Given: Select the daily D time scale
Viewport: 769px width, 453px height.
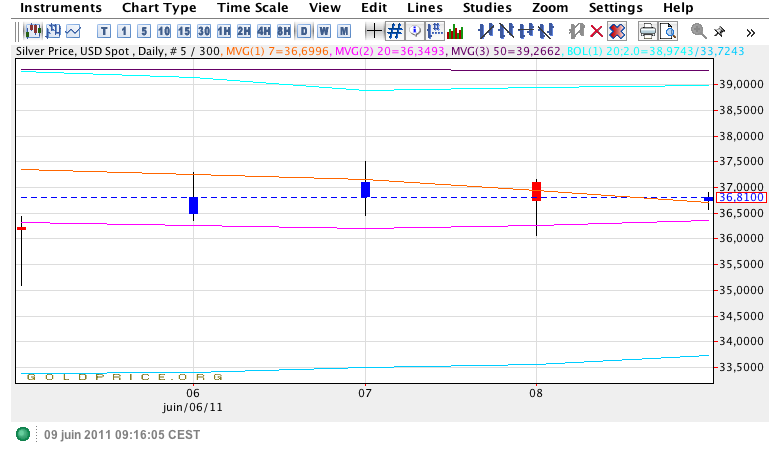Looking at the screenshot, I should tap(305, 31).
